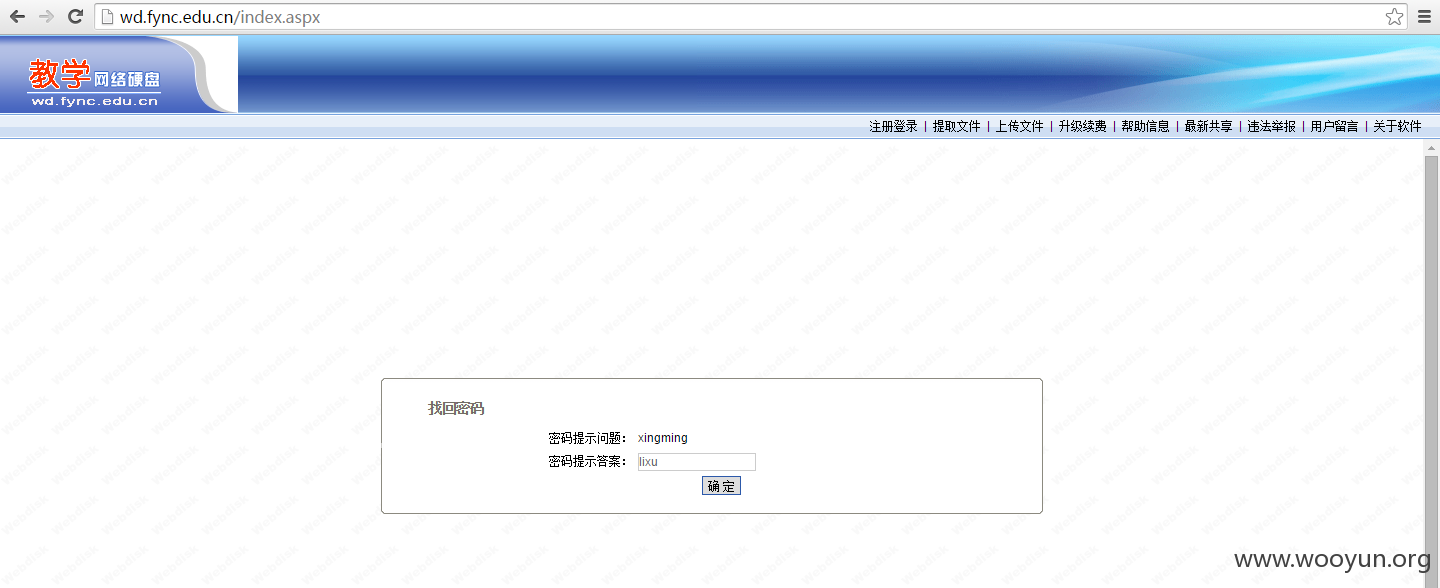
Task: Click the 密码提示答案 label
Action: point(588,462)
